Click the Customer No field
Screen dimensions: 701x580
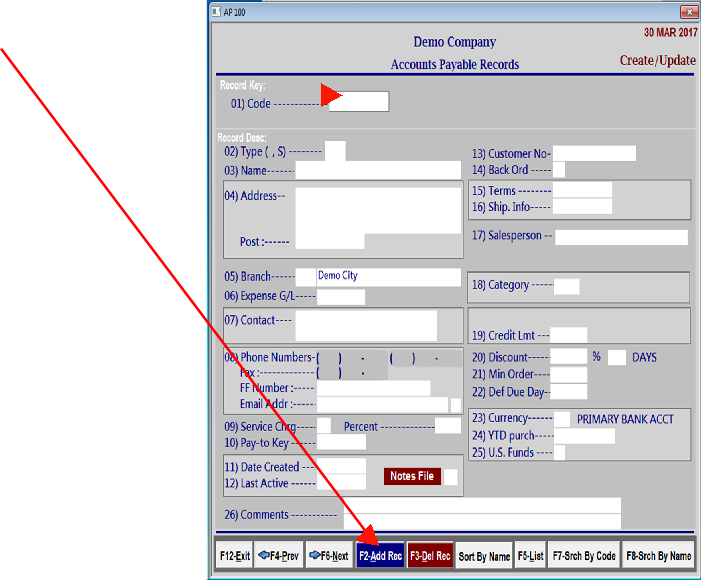pyautogui.click(x=594, y=153)
